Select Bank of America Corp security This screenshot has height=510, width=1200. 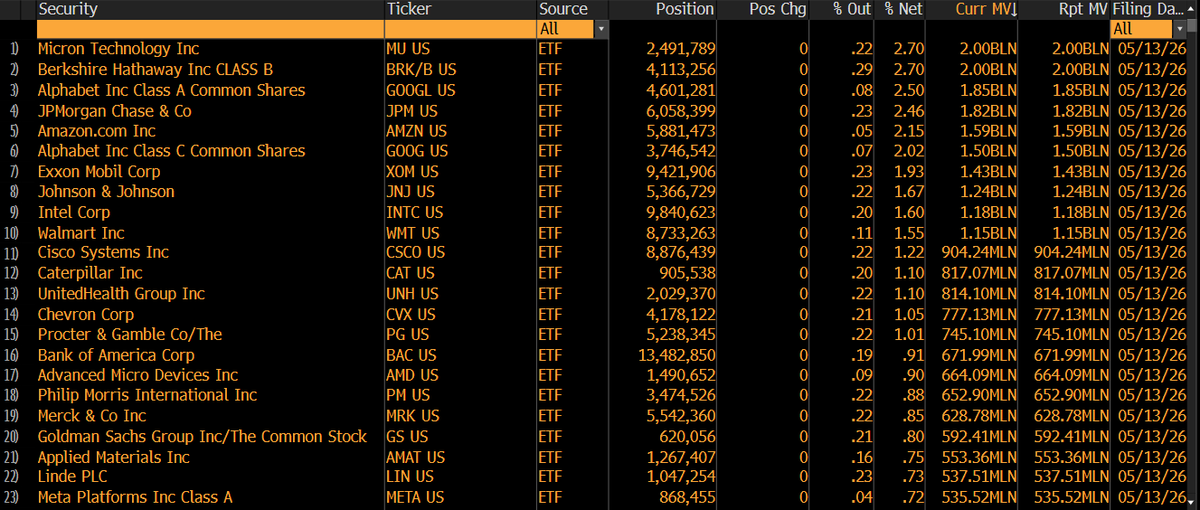click(x=116, y=355)
